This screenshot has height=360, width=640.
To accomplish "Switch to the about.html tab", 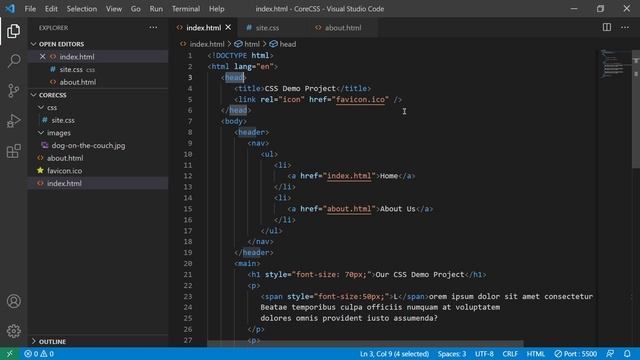I will pyautogui.click(x=343, y=28).
